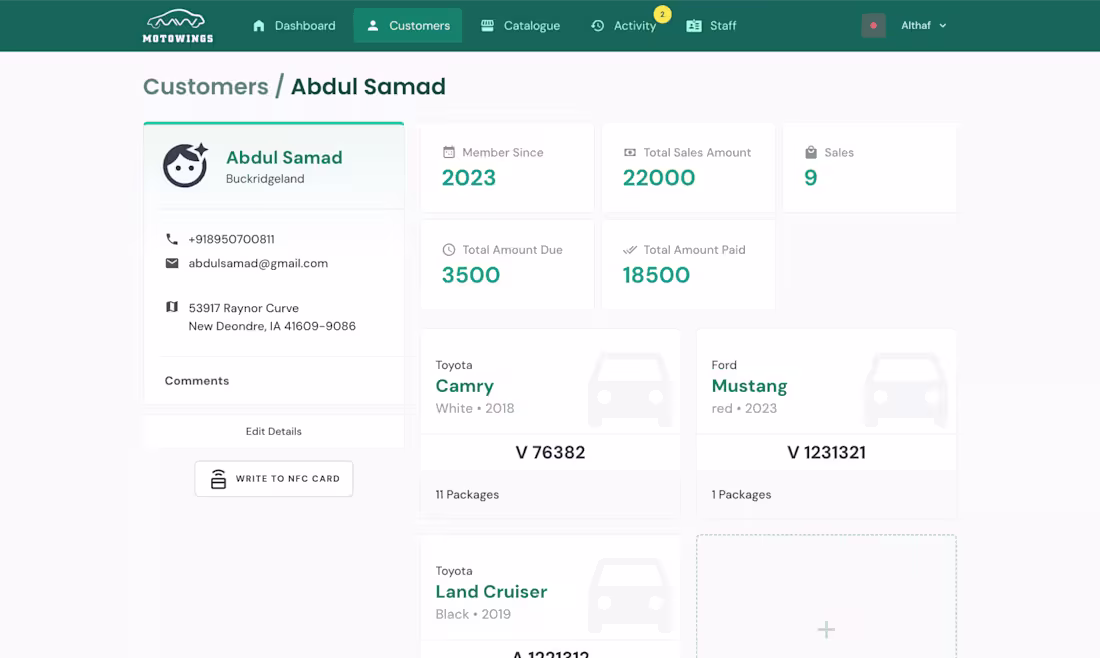Go back via Customers breadcrumb link
This screenshot has height=658, width=1100.
coord(206,86)
